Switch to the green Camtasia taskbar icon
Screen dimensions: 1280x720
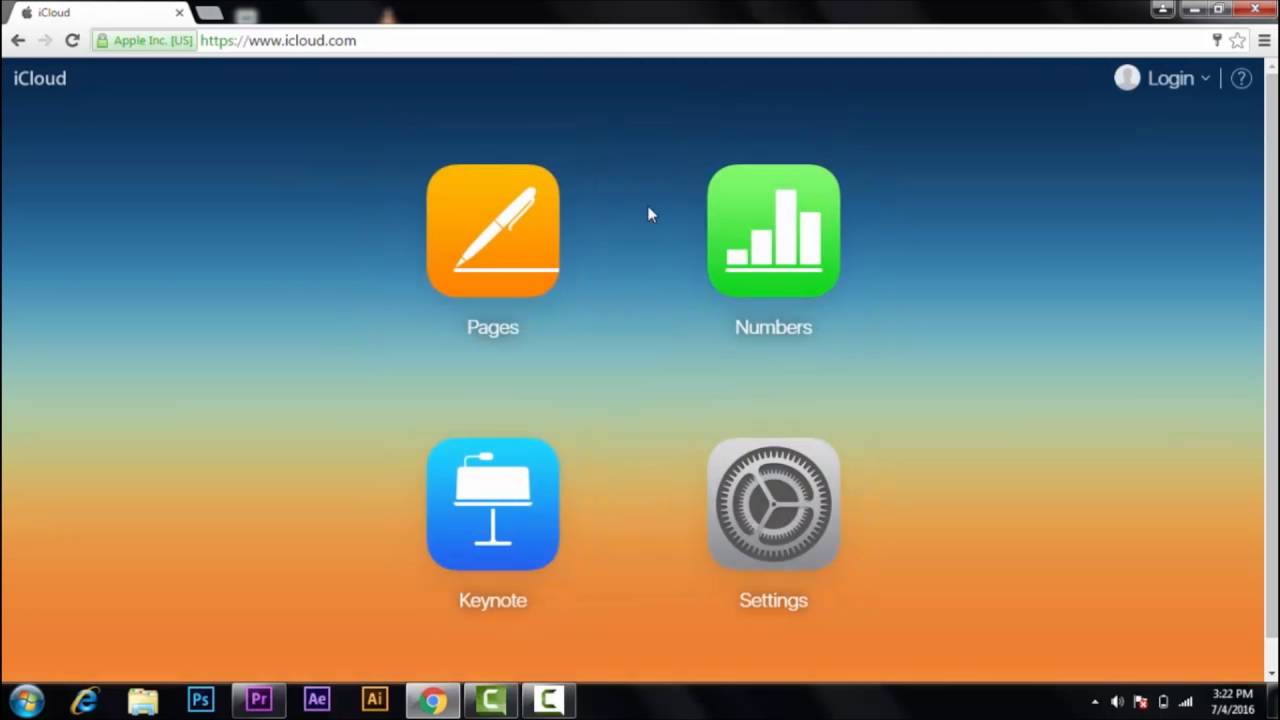click(x=491, y=700)
